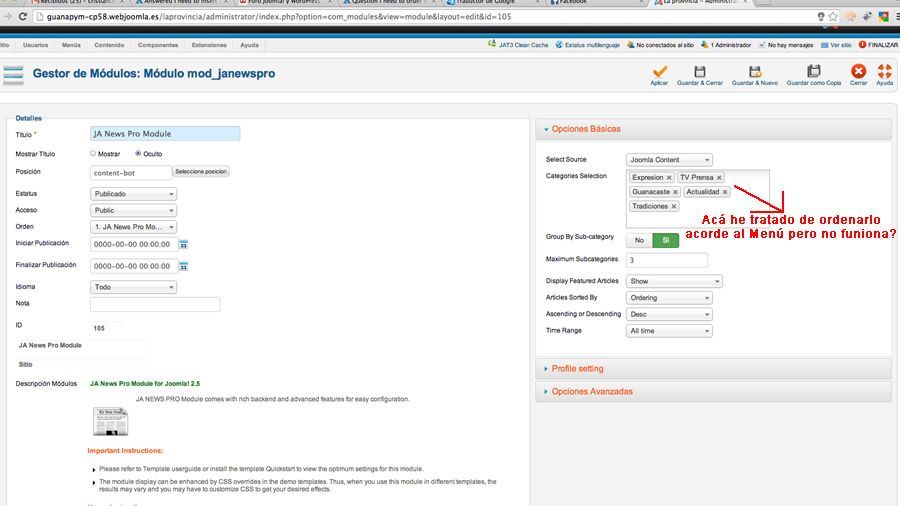Set Group By Sub-category to No
This screenshot has width=900, height=506.
pos(639,240)
